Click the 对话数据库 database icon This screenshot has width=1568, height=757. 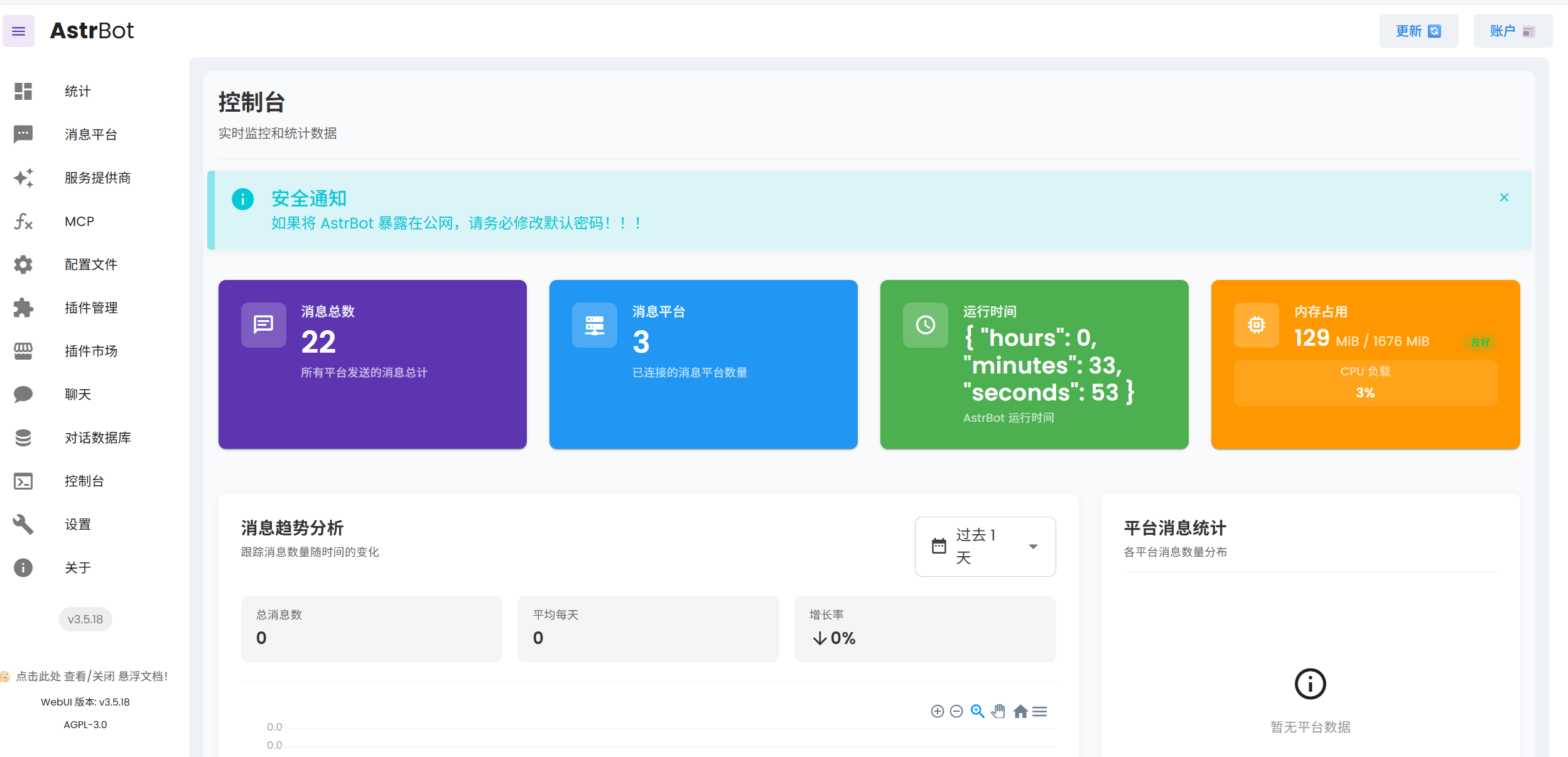23,438
